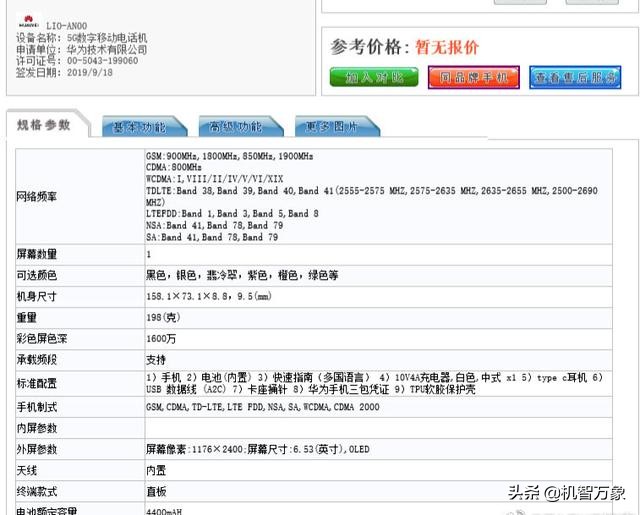Screen dimensions: 640x515
Task: Select the 直板 value
Action: [156, 492]
